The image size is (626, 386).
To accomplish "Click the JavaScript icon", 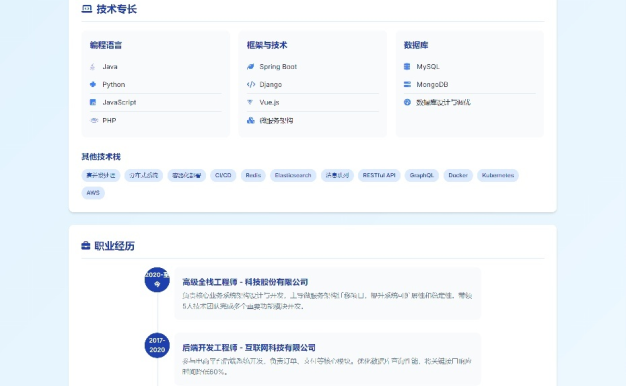I will click(93, 102).
